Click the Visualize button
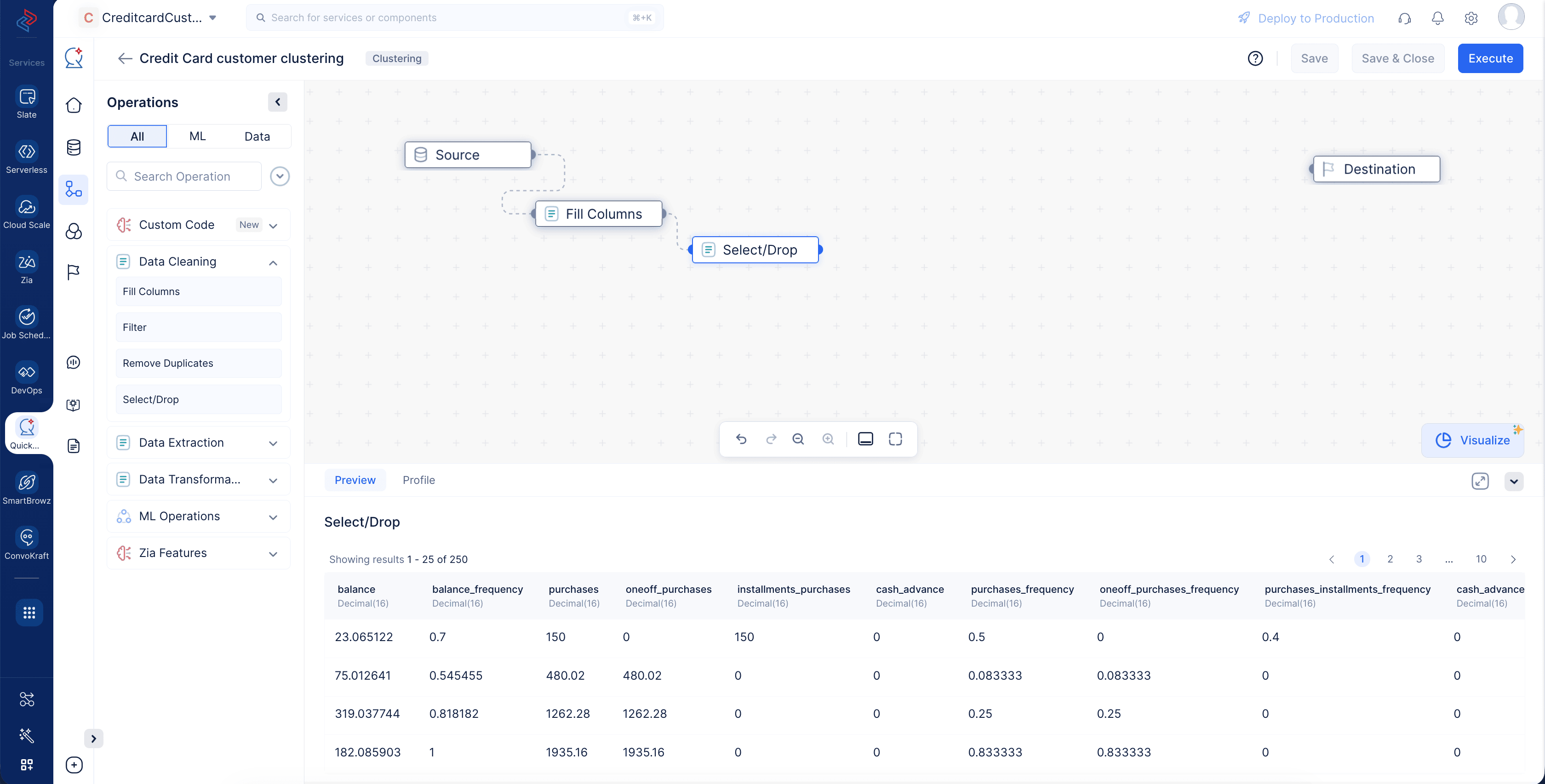 click(x=1472, y=441)
